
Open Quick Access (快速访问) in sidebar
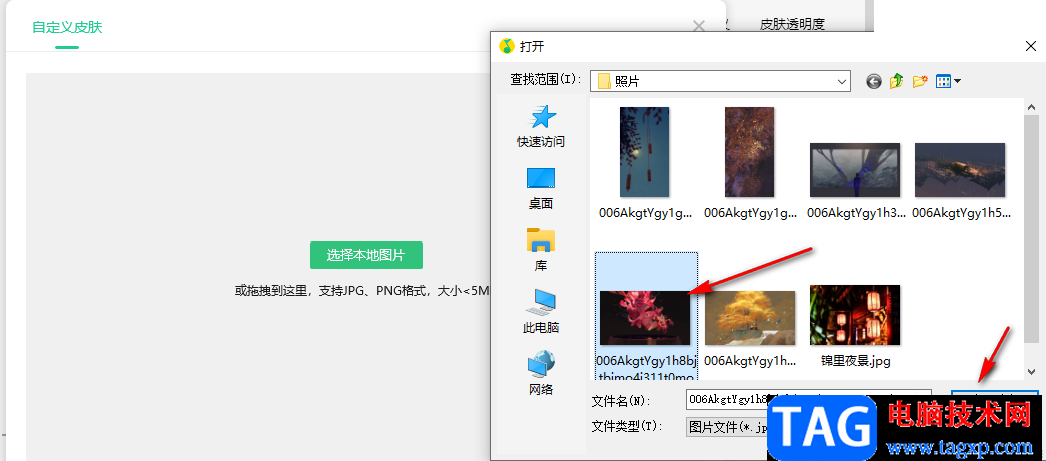pyautogui.click(x=541, y=127)
